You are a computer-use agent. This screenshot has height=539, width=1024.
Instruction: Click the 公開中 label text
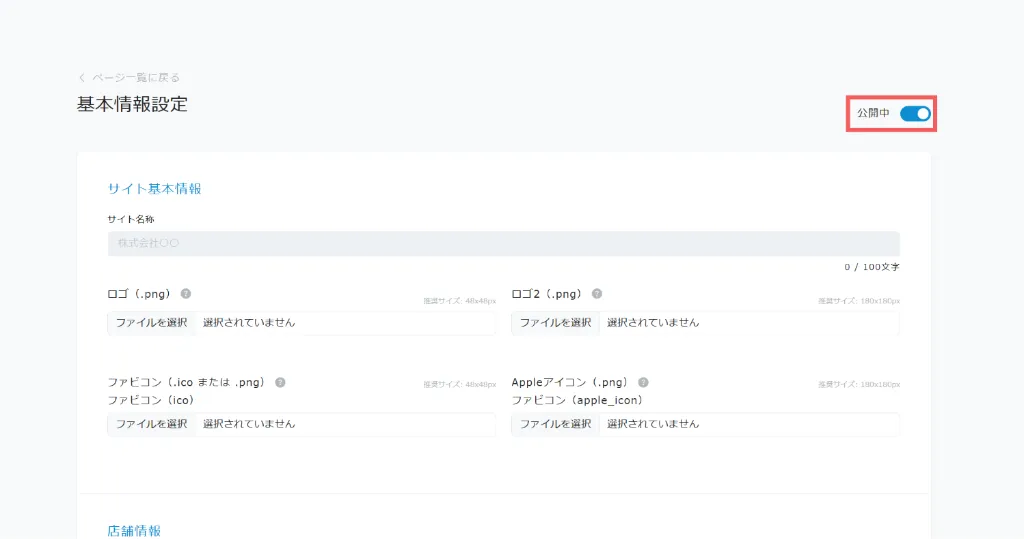(873, 114)
